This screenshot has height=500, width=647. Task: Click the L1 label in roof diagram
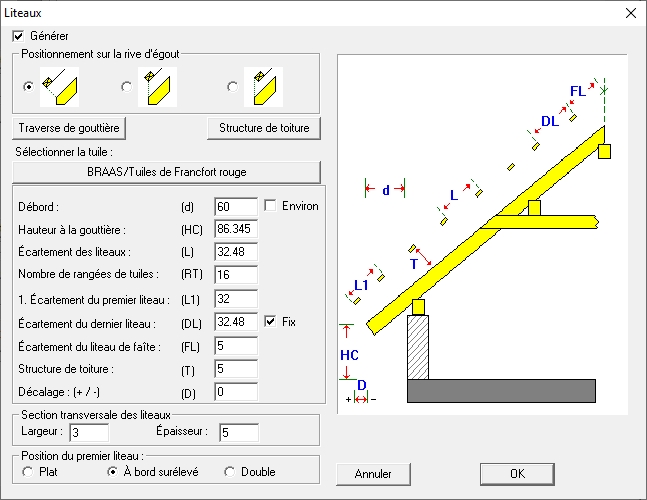[x=361, y=285]
